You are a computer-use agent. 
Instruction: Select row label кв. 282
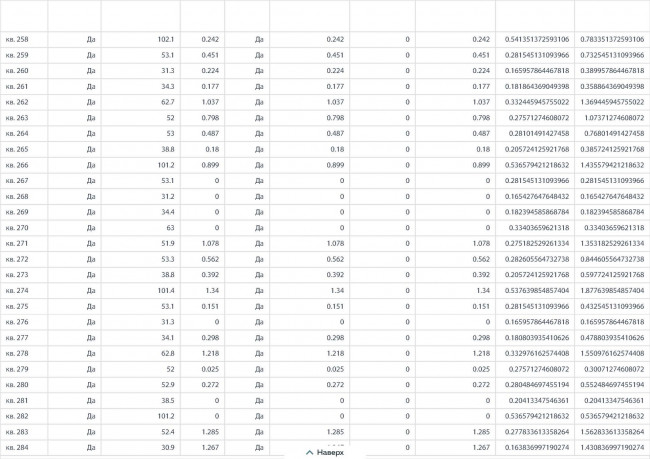[x=17, y=416]
